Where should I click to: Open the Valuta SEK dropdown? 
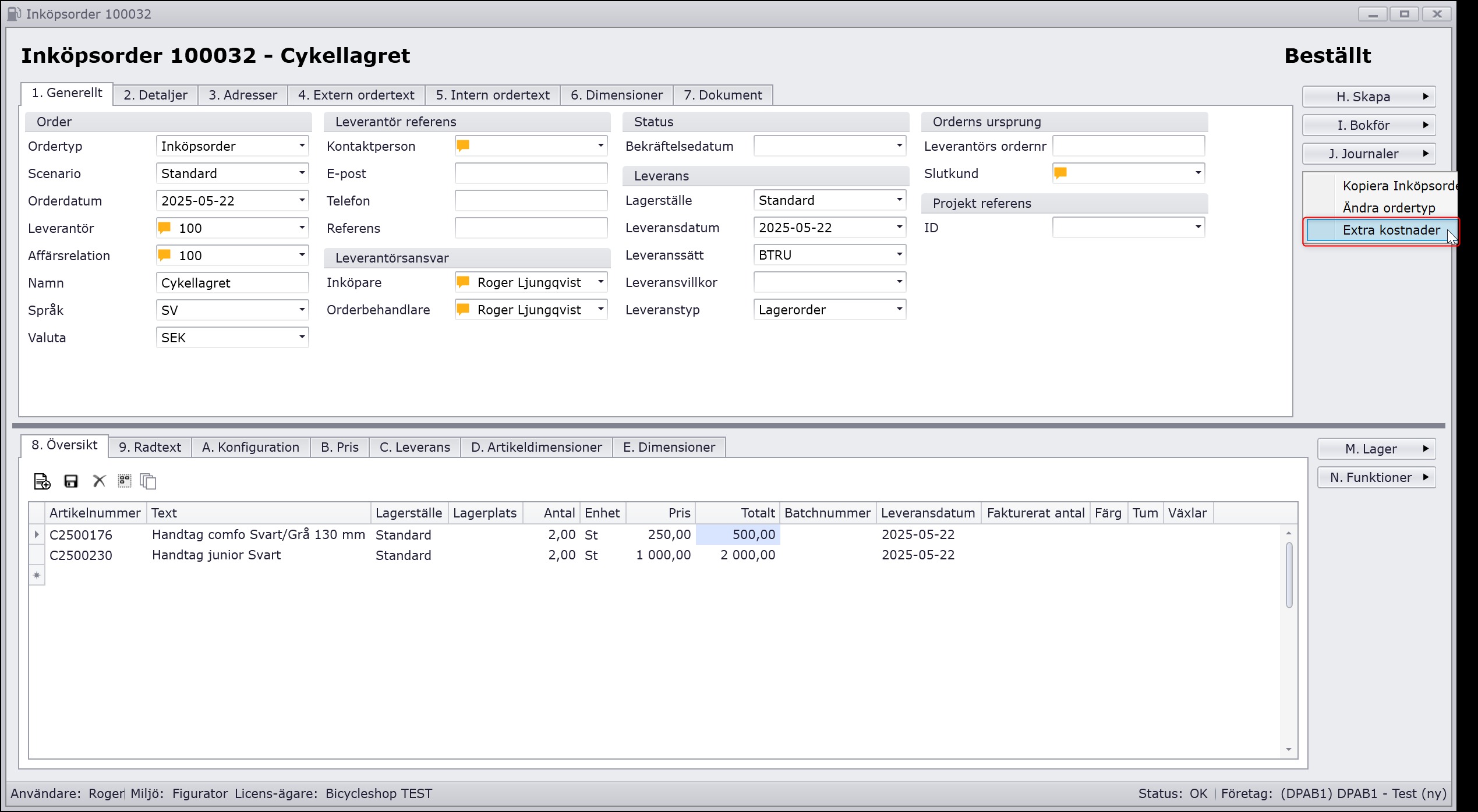coord(302,337)
